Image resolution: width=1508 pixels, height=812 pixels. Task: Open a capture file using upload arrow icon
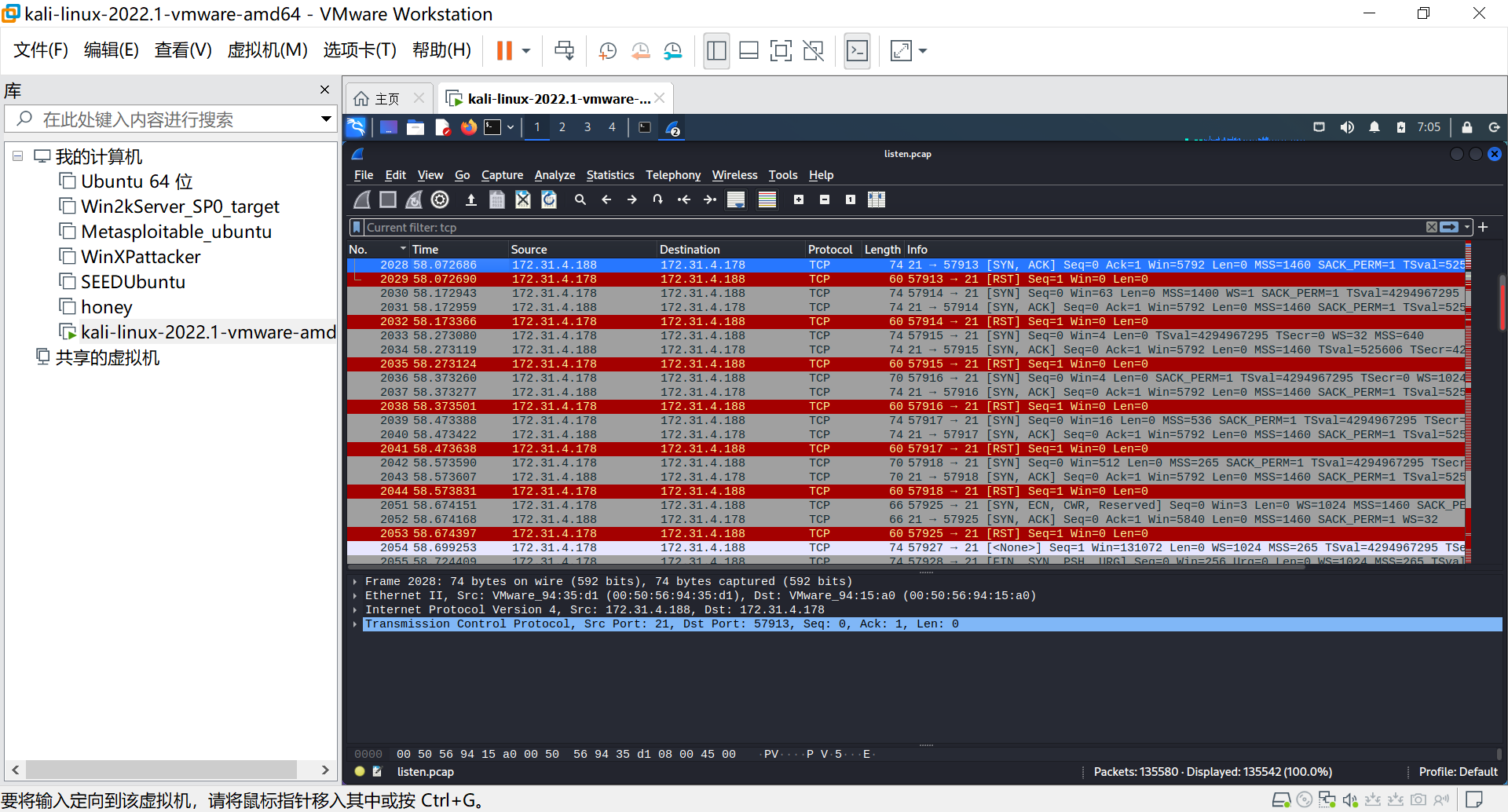coord(471,199)
